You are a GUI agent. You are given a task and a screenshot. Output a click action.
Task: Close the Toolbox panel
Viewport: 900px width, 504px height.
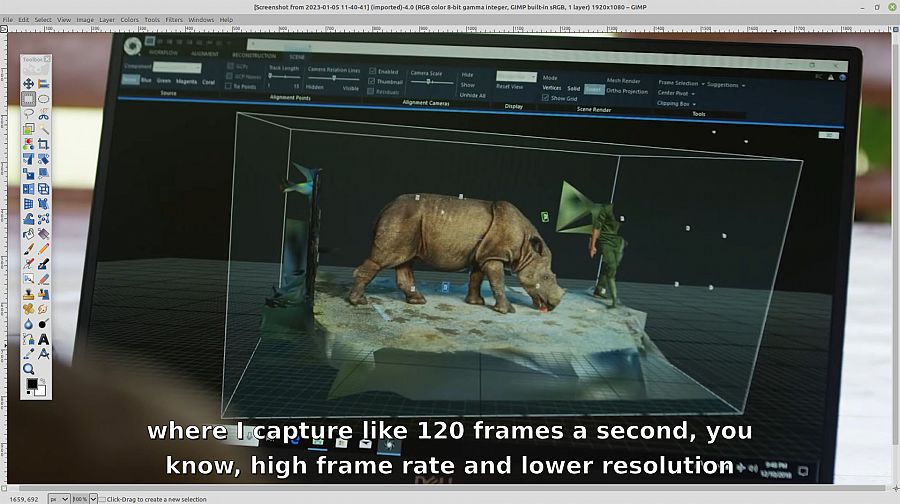tap(47, 59)
